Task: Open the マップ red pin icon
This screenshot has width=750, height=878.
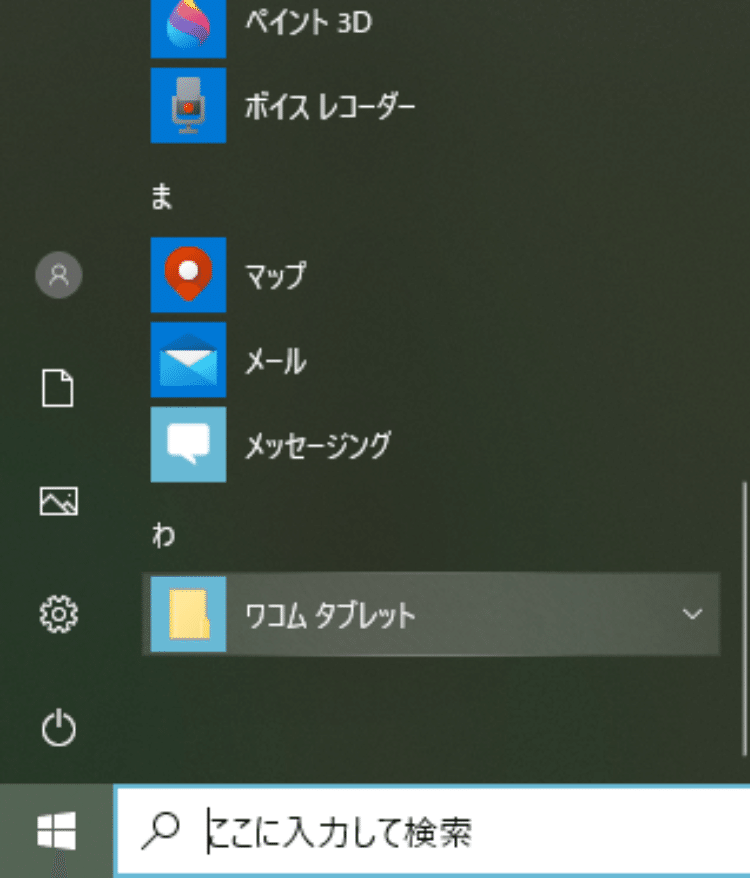Action: pyautogui.click(x=188, y=275)
